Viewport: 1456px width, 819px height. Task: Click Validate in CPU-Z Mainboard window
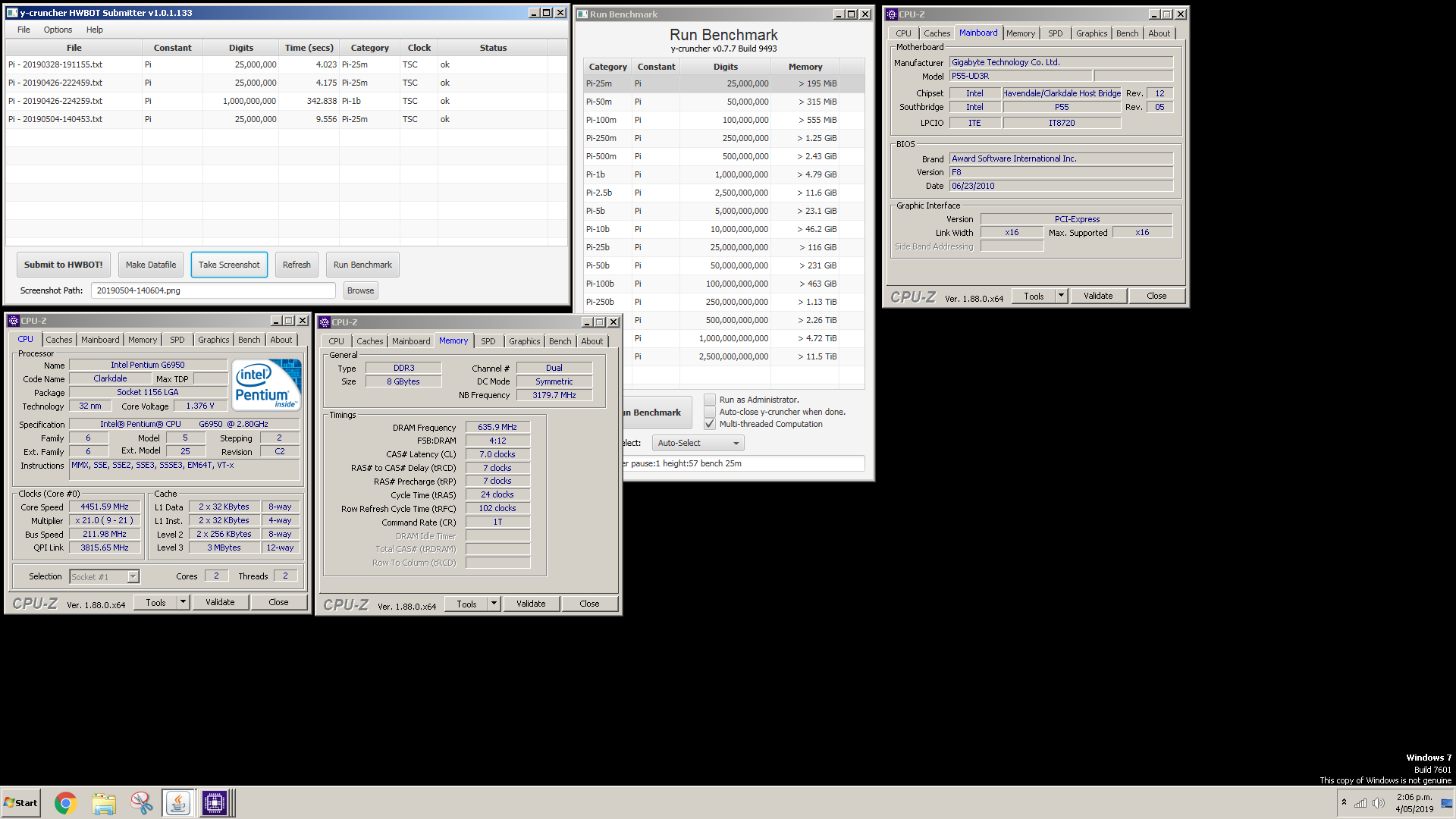[x=1098, y=296]
